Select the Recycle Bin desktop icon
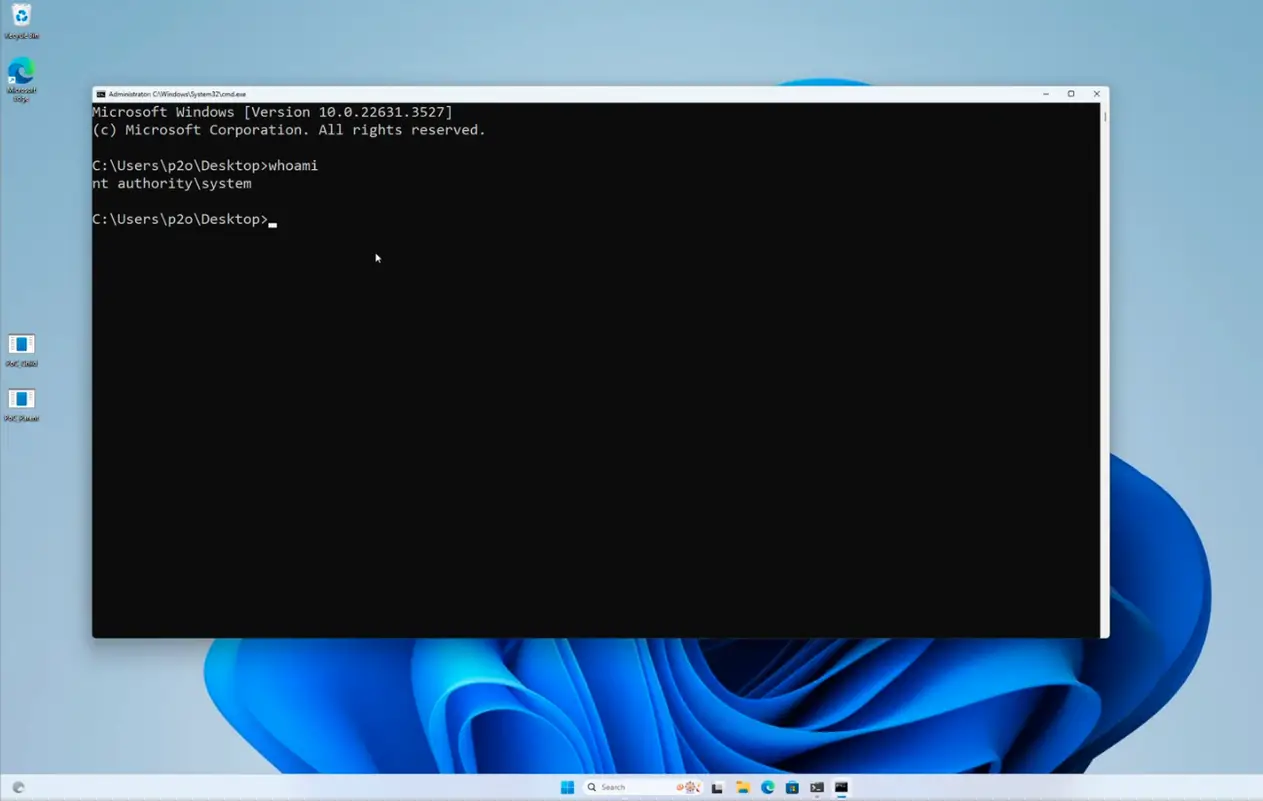Screen dimensions: 1263x801 point(21,17)
